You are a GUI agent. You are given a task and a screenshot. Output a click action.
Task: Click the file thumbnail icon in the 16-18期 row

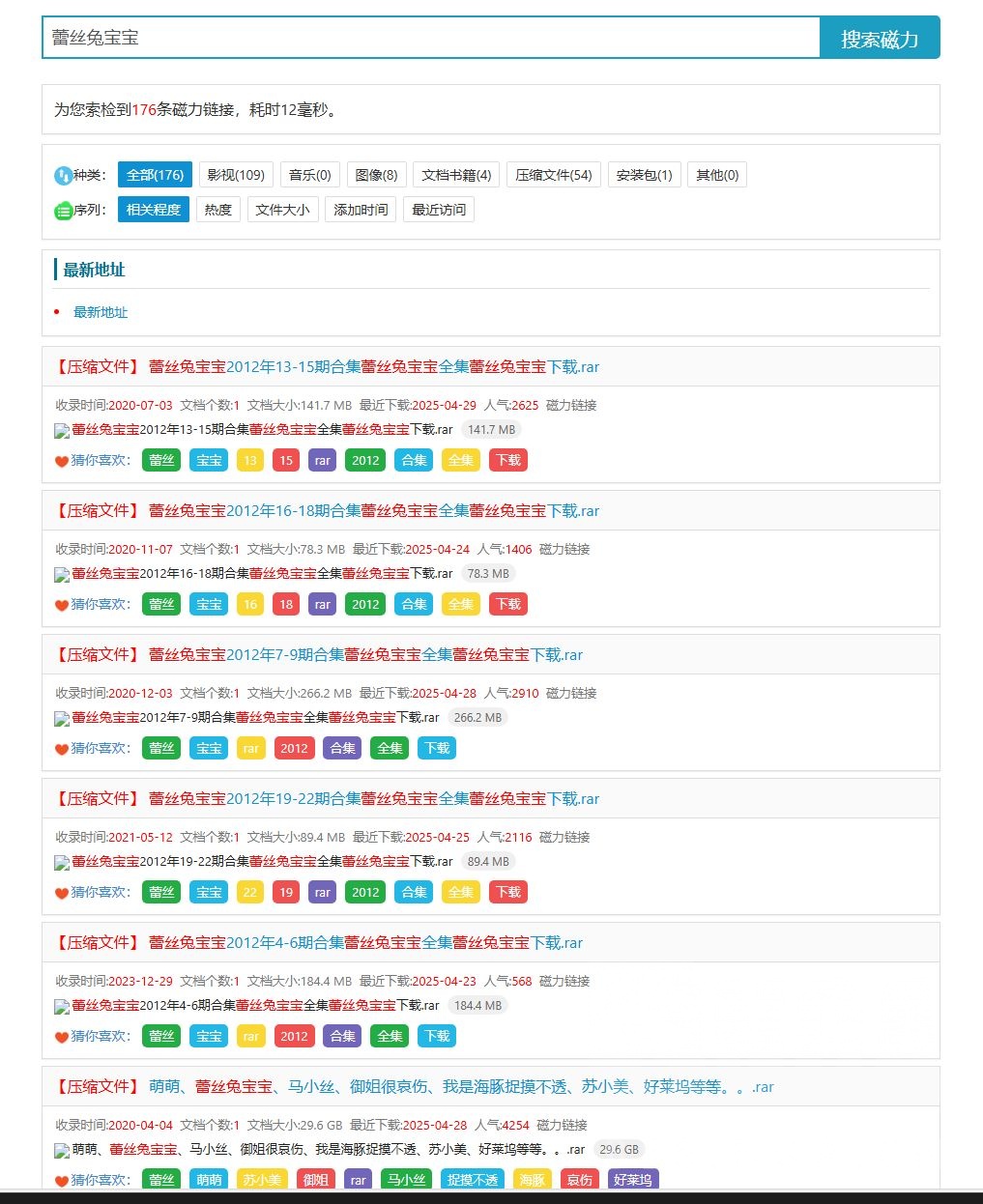62,575
